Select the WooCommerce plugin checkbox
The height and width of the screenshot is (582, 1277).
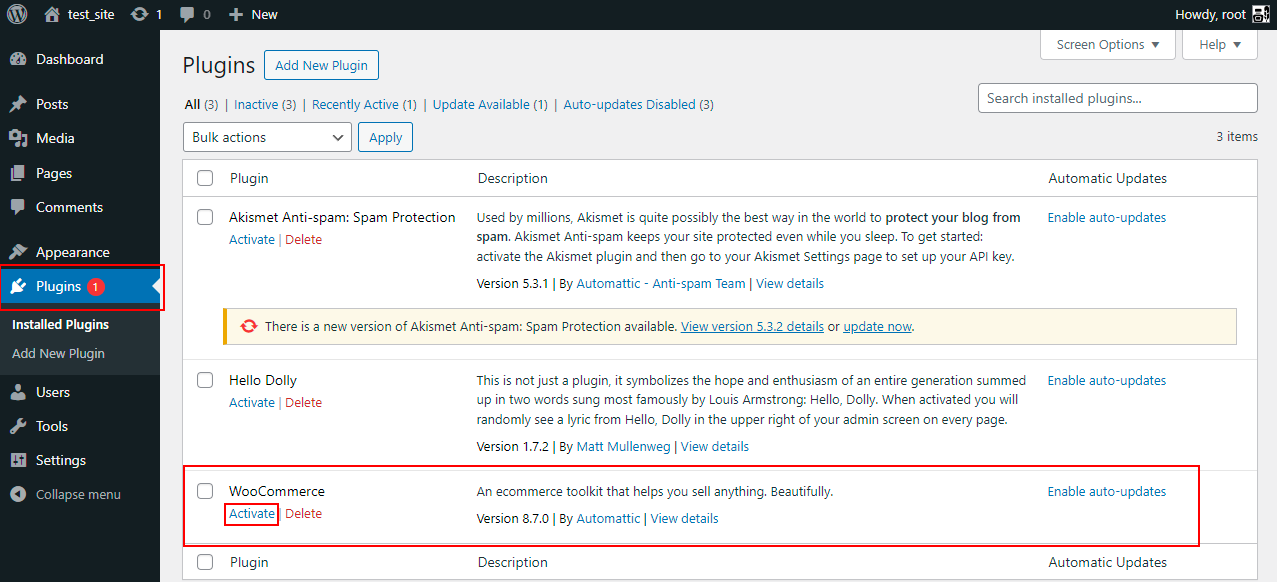tap(205, 491)
